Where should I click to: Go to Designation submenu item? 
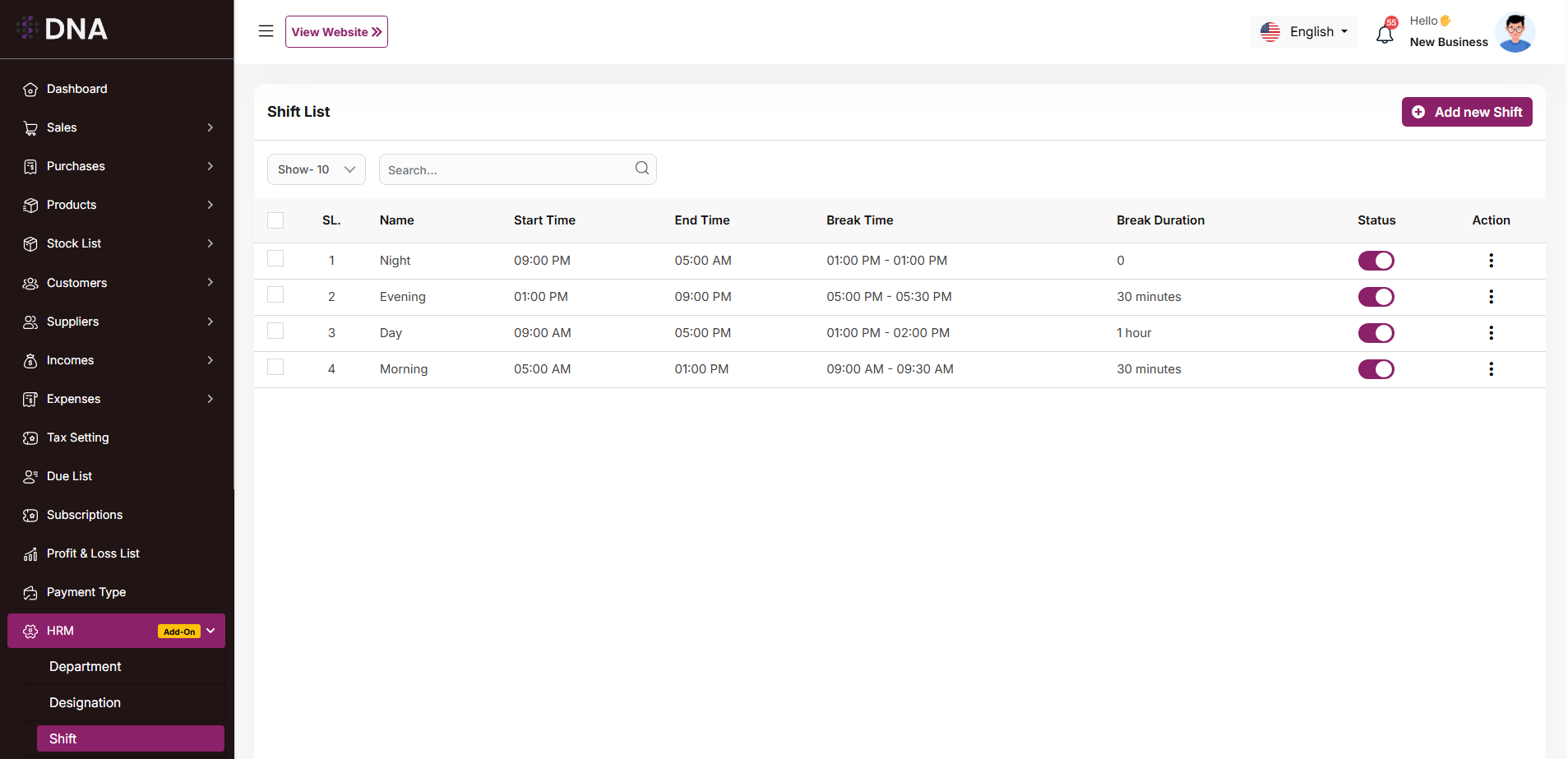tap(85, 703)
